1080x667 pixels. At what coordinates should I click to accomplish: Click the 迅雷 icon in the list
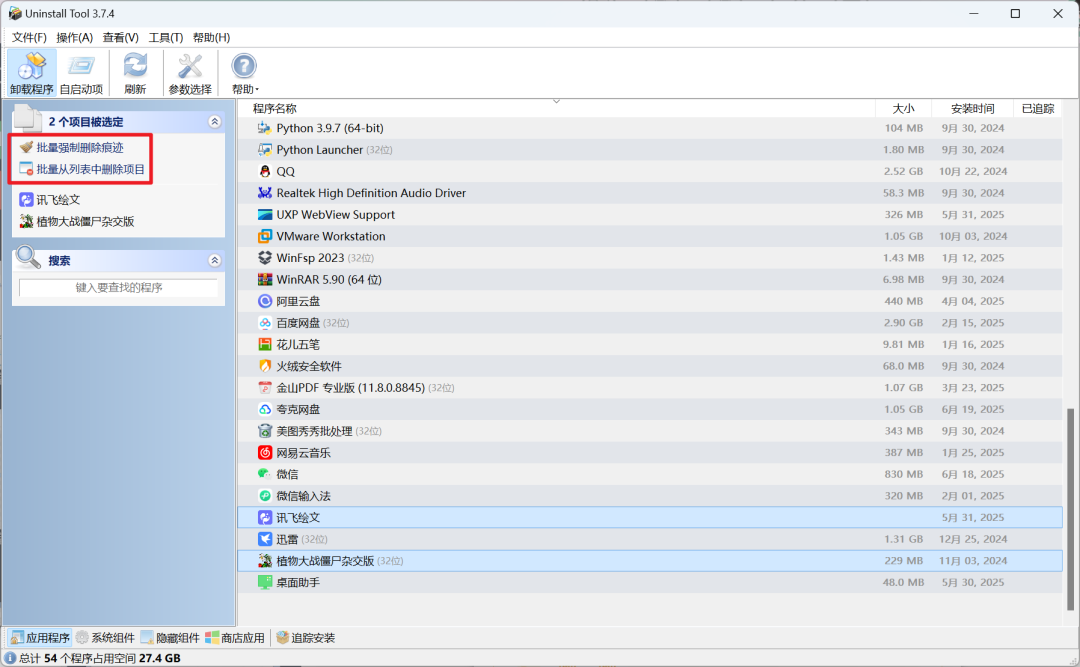(x=264, y=539)
